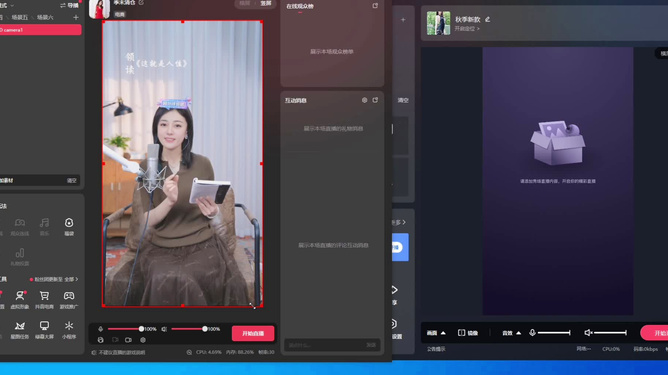Screen dimensions: 668x375
Task: Click the edit icon beside the streamer name
Action: click(x=141, y=3)
